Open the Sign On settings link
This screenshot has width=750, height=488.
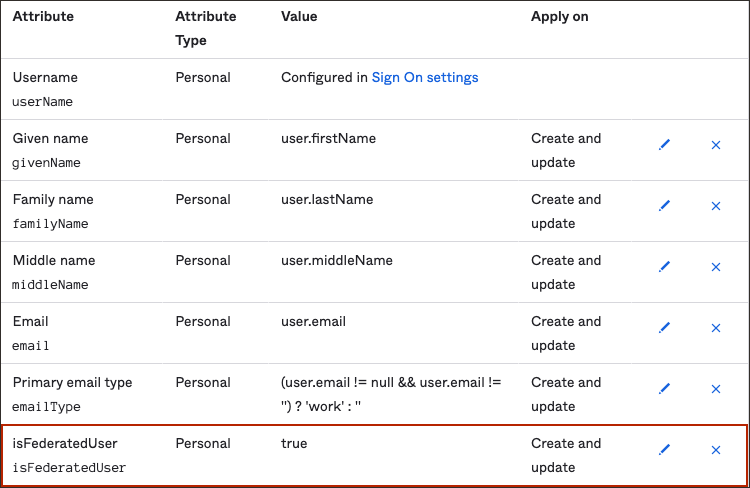(x=425, y=77)
